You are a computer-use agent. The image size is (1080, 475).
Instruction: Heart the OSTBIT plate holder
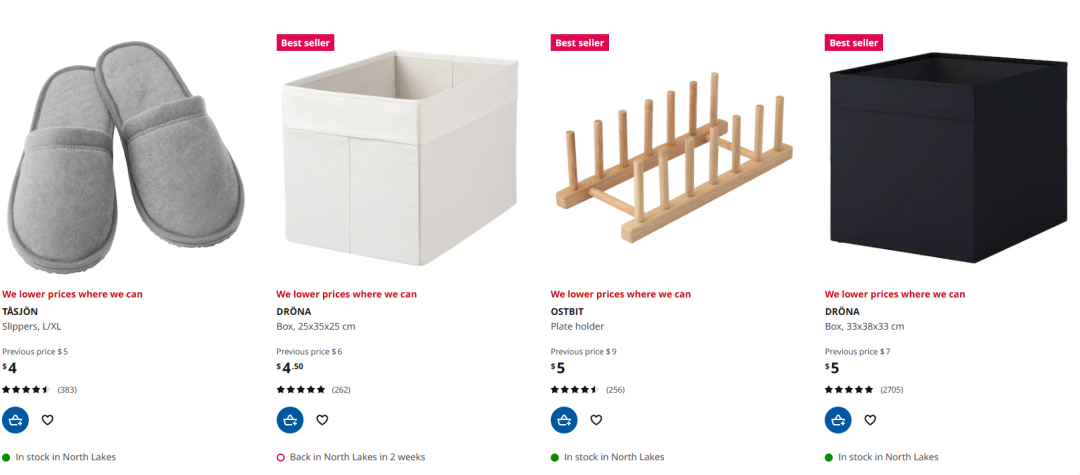tap(596, 420)
